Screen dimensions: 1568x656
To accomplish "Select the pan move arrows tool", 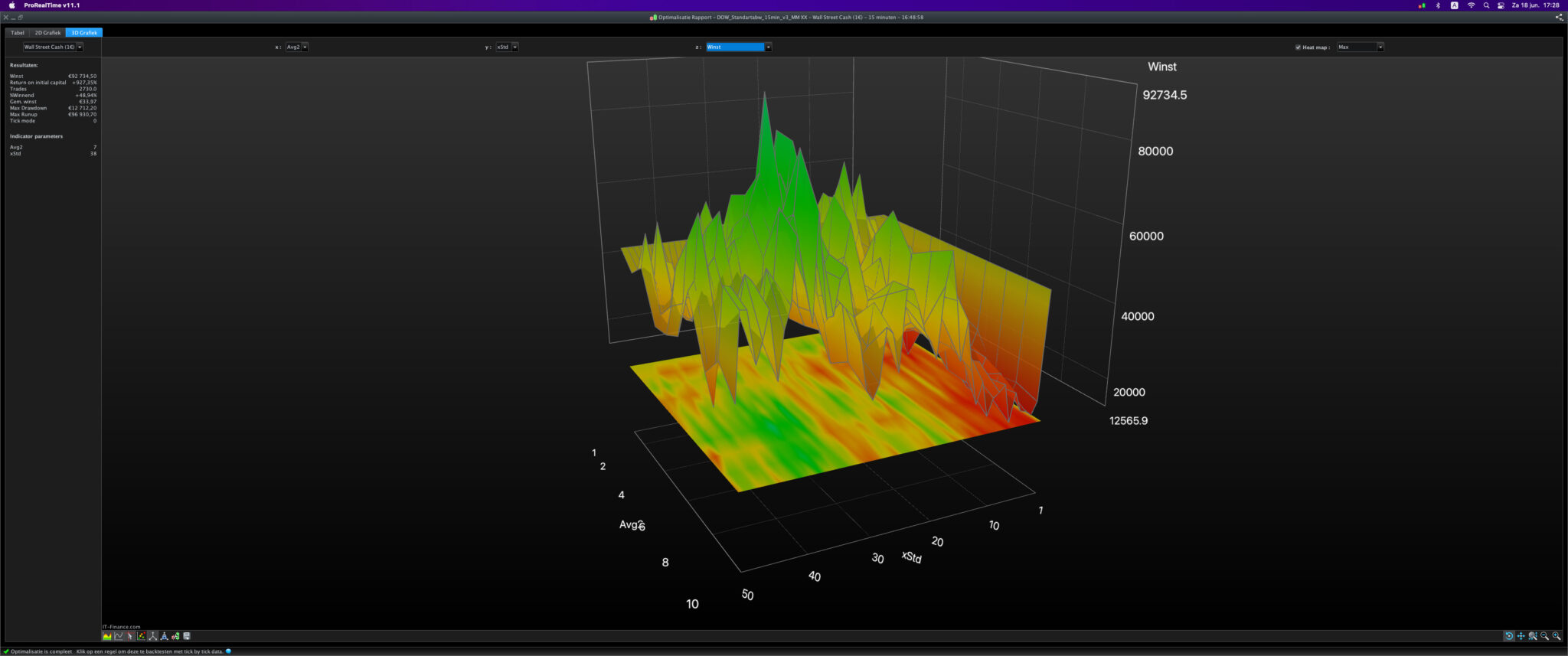I will click(x=1521, y=636).
